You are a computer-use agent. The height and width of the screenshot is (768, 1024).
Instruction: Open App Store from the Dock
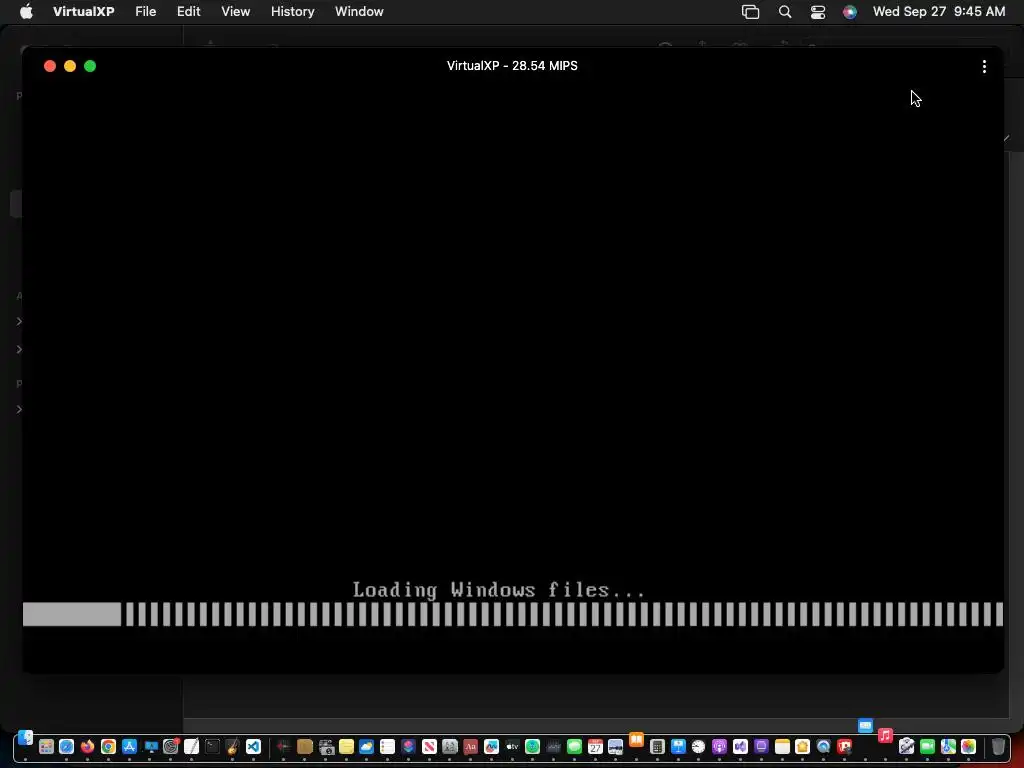(129, 746)
